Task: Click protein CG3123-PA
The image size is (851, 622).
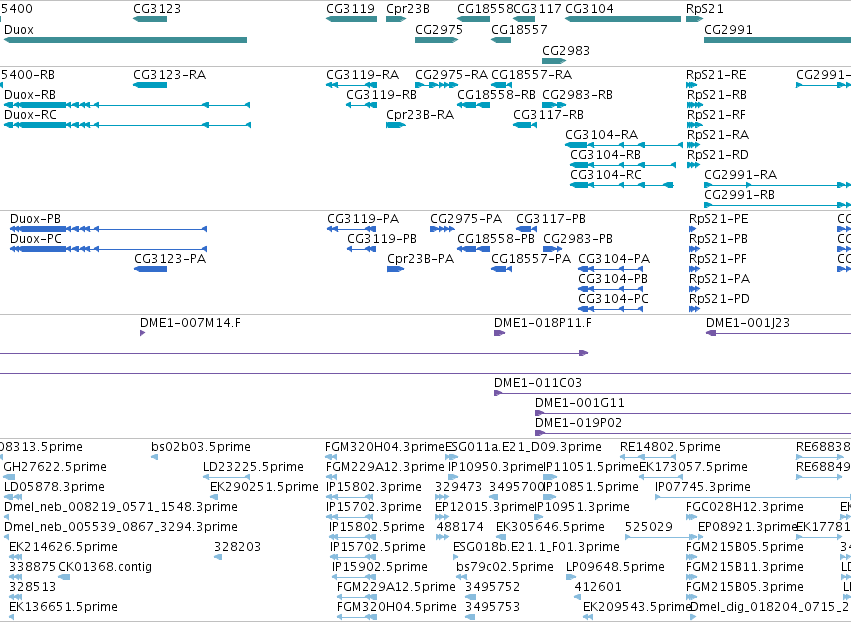Action: 170,259
